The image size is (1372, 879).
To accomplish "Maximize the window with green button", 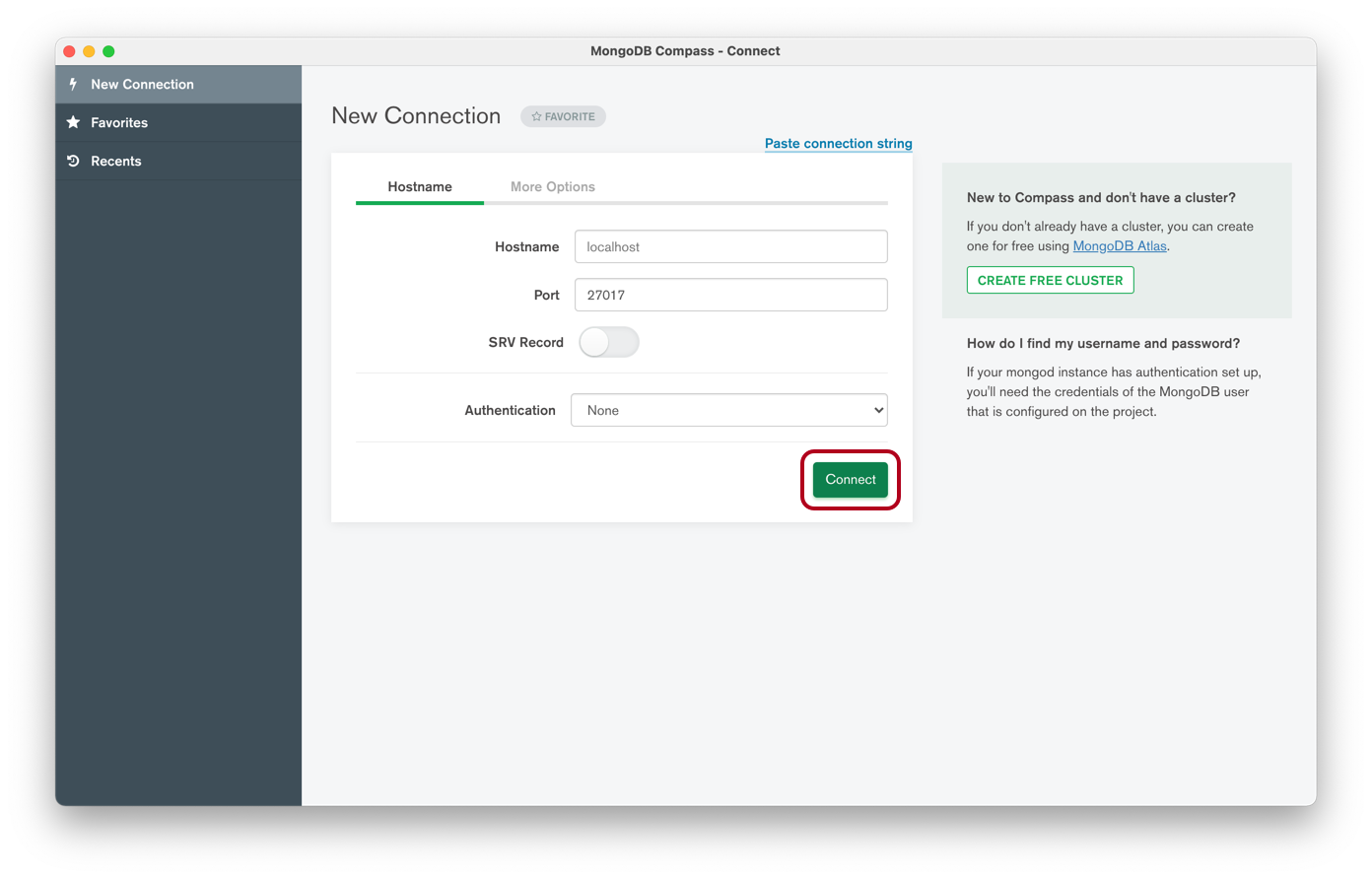I will (x=108, y=51).
